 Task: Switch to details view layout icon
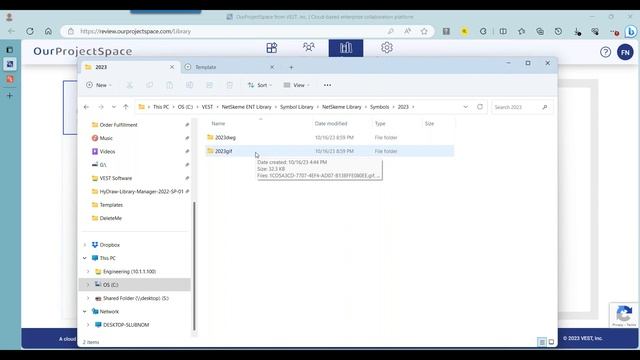pyautogui.click(x=542, y=342)
